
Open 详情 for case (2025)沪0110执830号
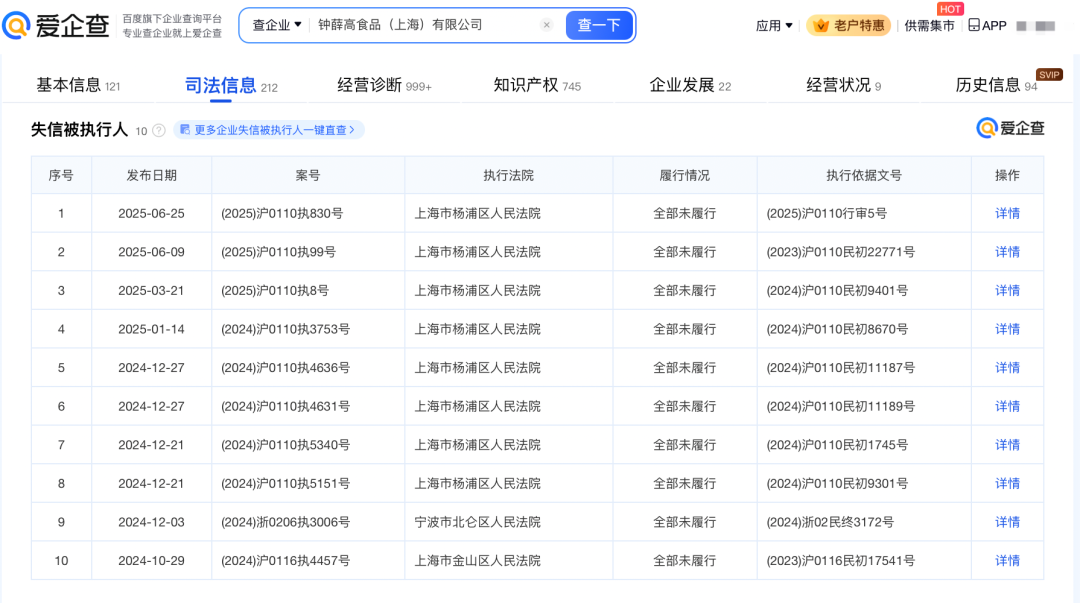click(x=1007, y=213)
